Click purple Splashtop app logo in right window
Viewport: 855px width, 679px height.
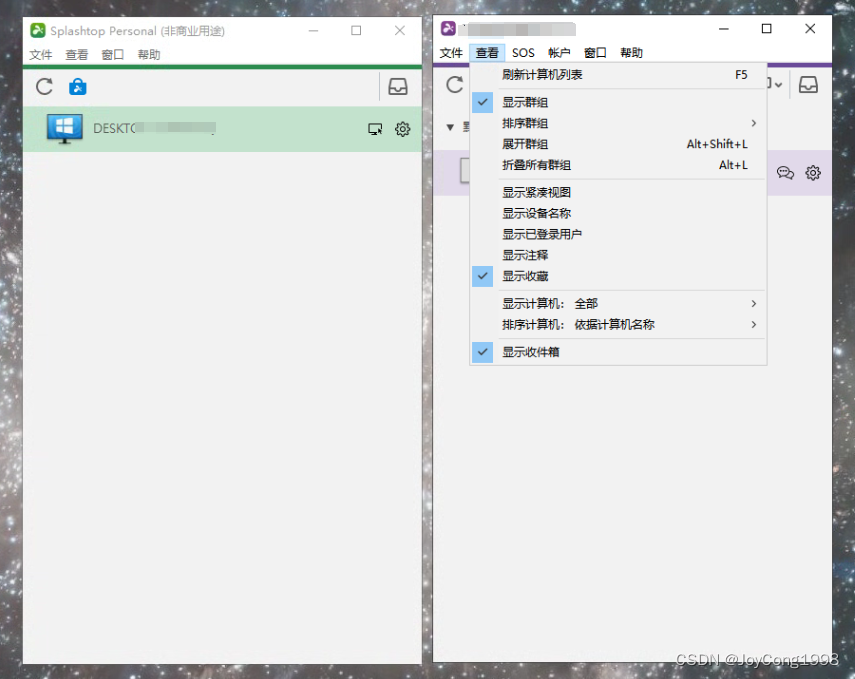448,28
